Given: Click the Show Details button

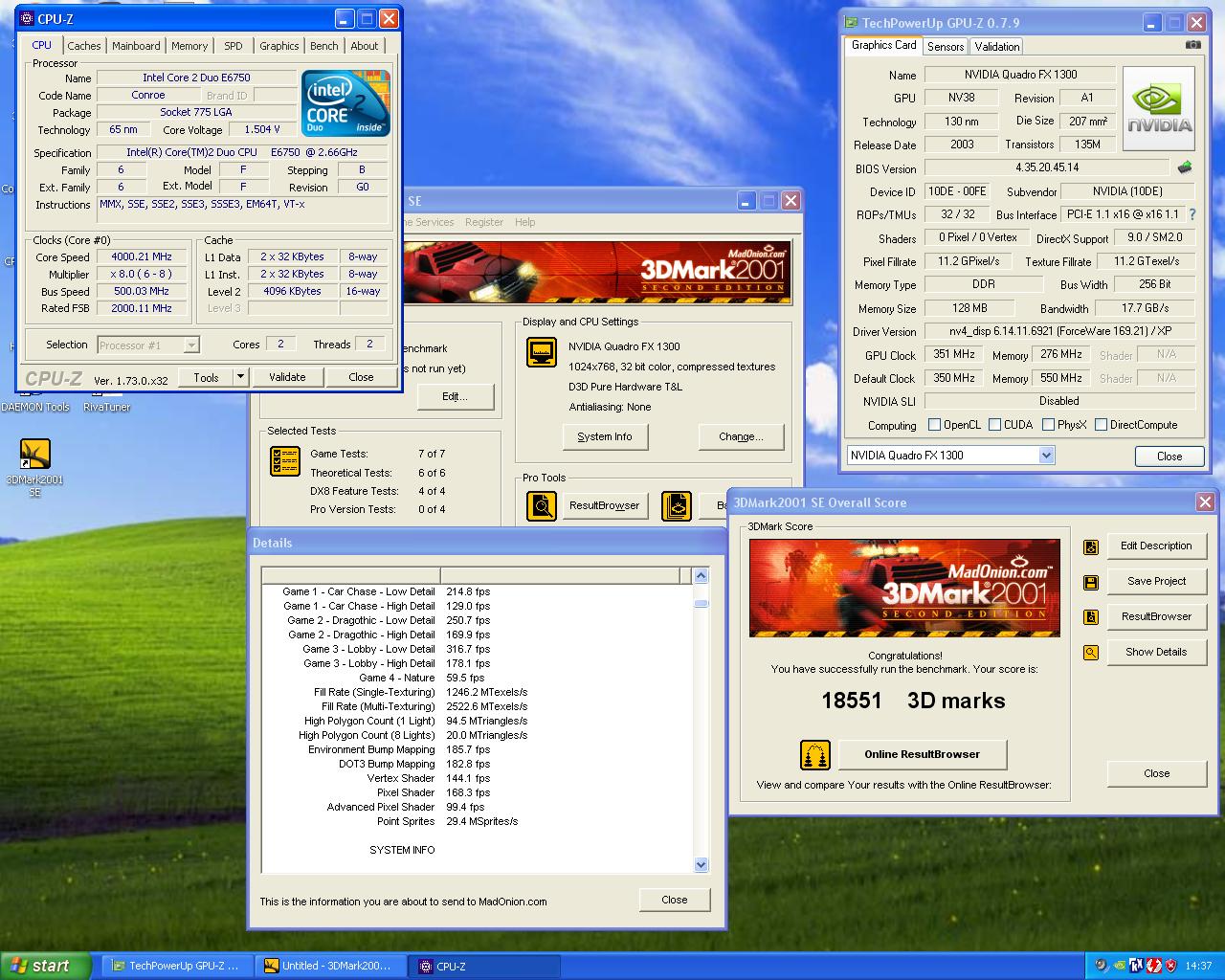Looking at the screenshot, I should pos(1156,652).
